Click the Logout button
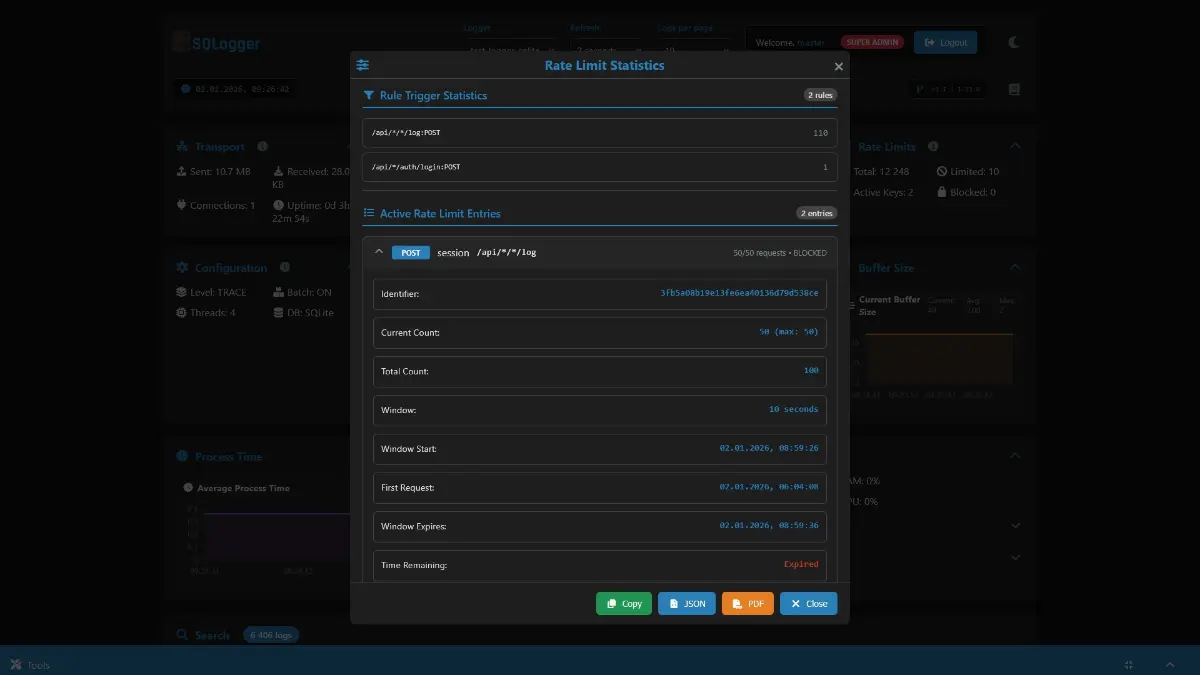 point(946,42)
